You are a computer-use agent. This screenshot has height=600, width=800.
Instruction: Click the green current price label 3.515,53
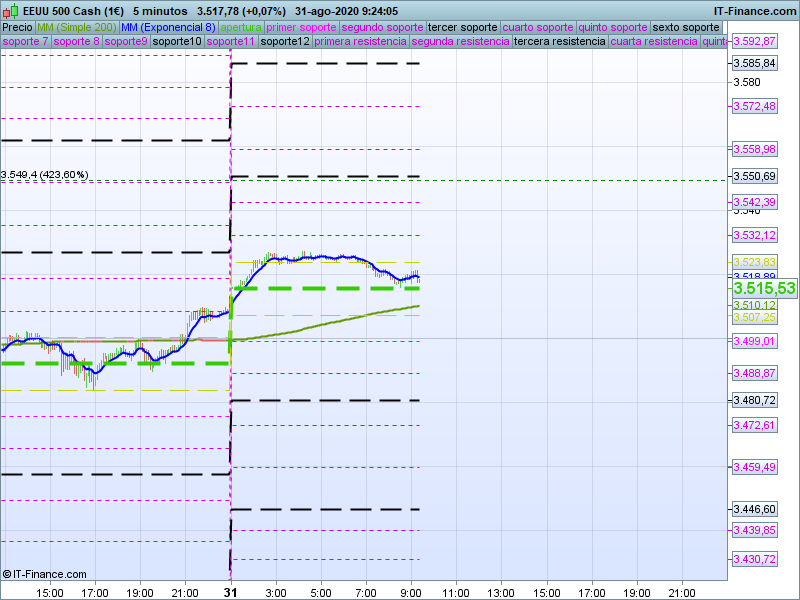(x=764, y=288)
